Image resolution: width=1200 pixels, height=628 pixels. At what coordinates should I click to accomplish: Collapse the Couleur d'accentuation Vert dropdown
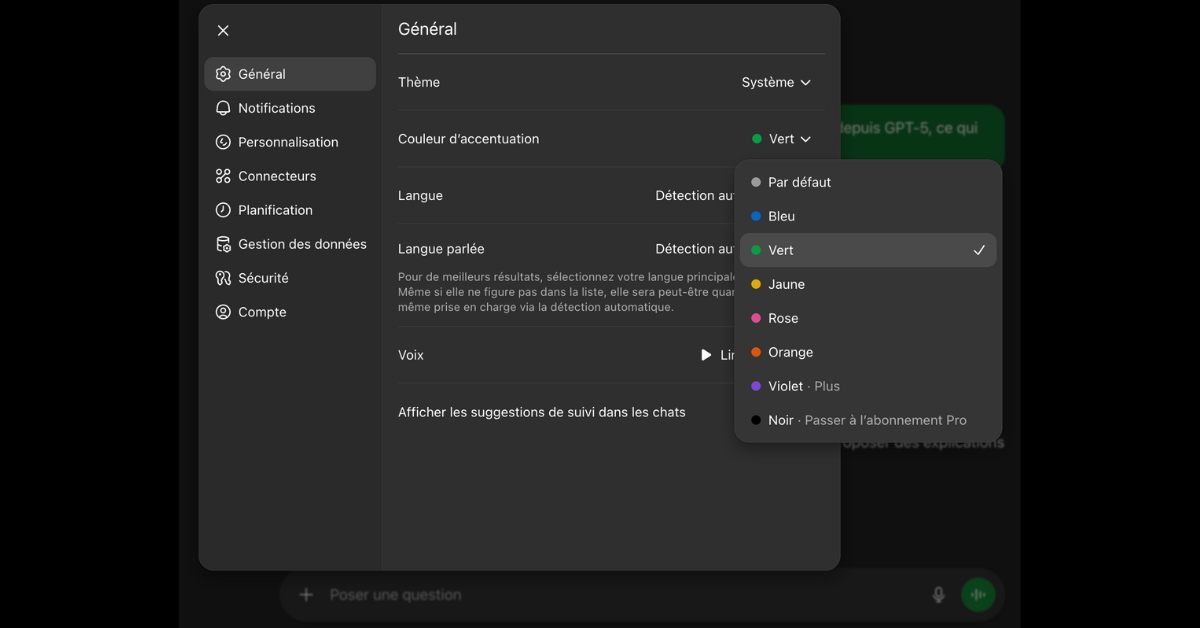(781, 139)
